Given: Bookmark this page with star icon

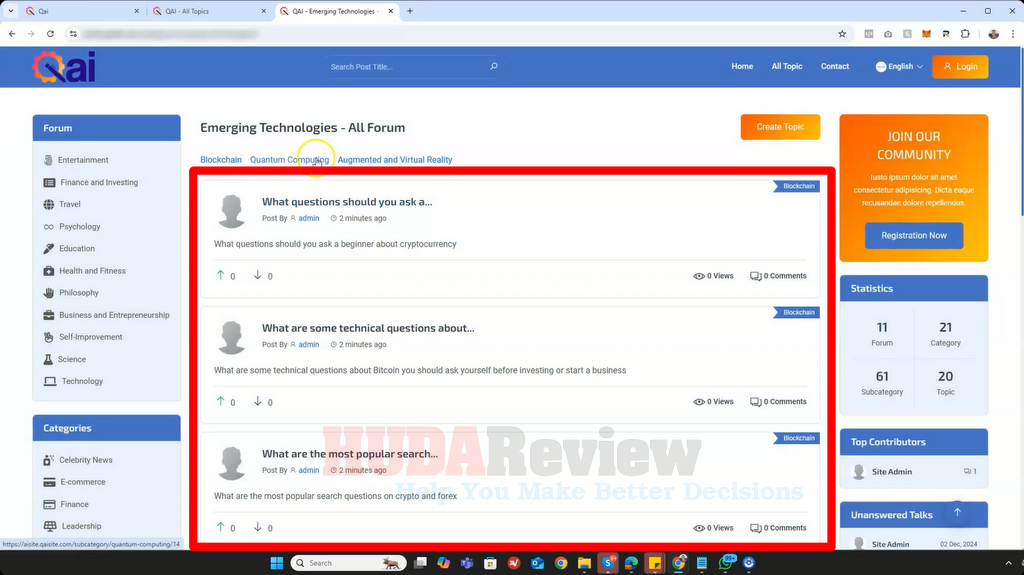Looking at the screenshot, I should coord(842,33).
